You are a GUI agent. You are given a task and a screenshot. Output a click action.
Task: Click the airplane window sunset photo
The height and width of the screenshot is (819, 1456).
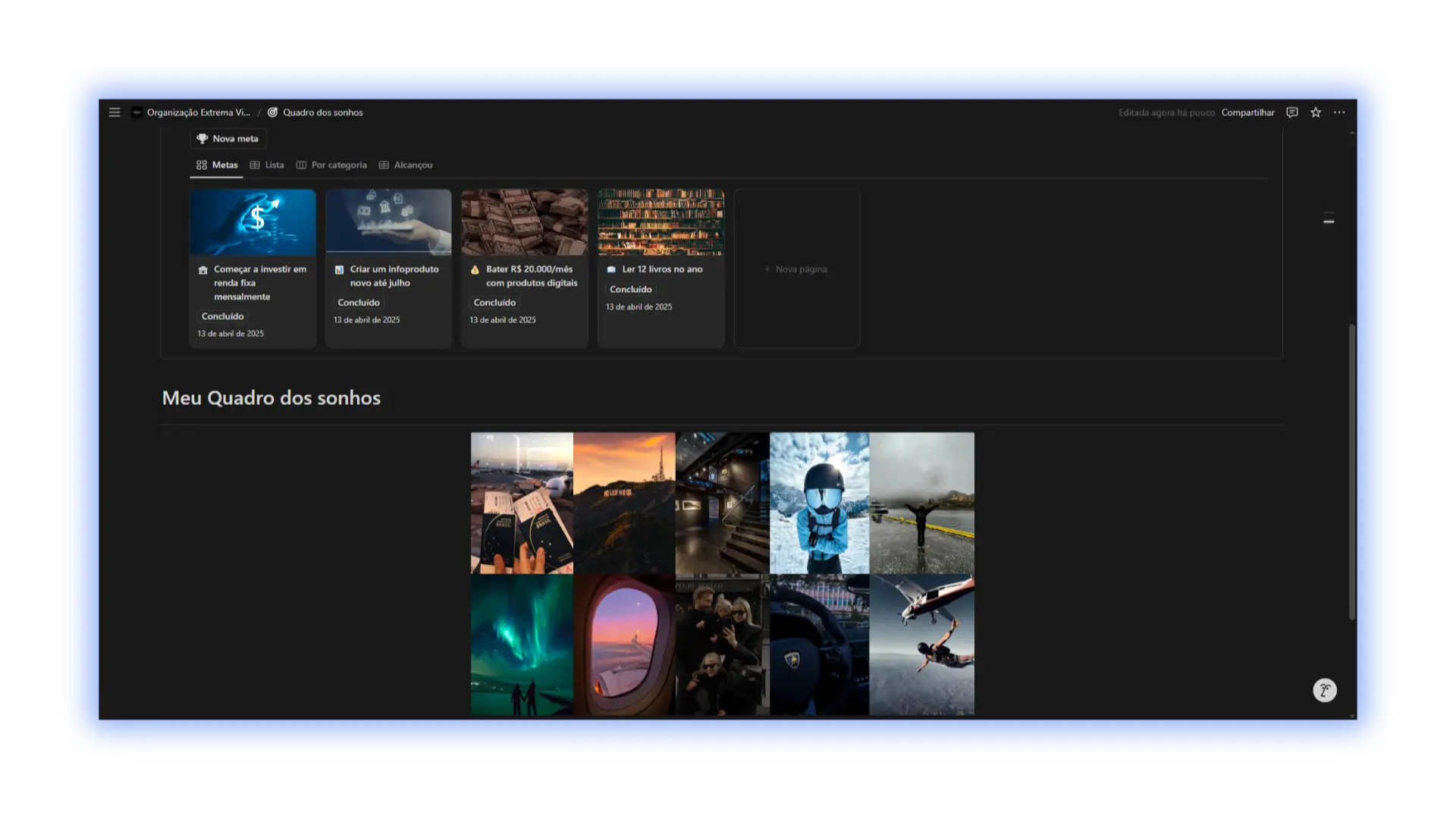point(624,645)
